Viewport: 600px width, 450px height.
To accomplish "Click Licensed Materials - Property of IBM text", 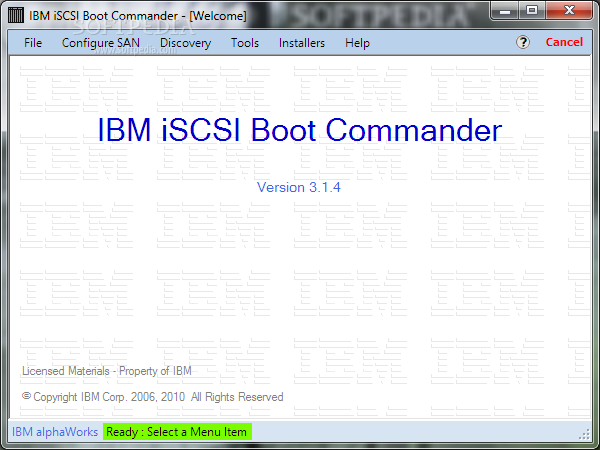I will coord(107,371).
